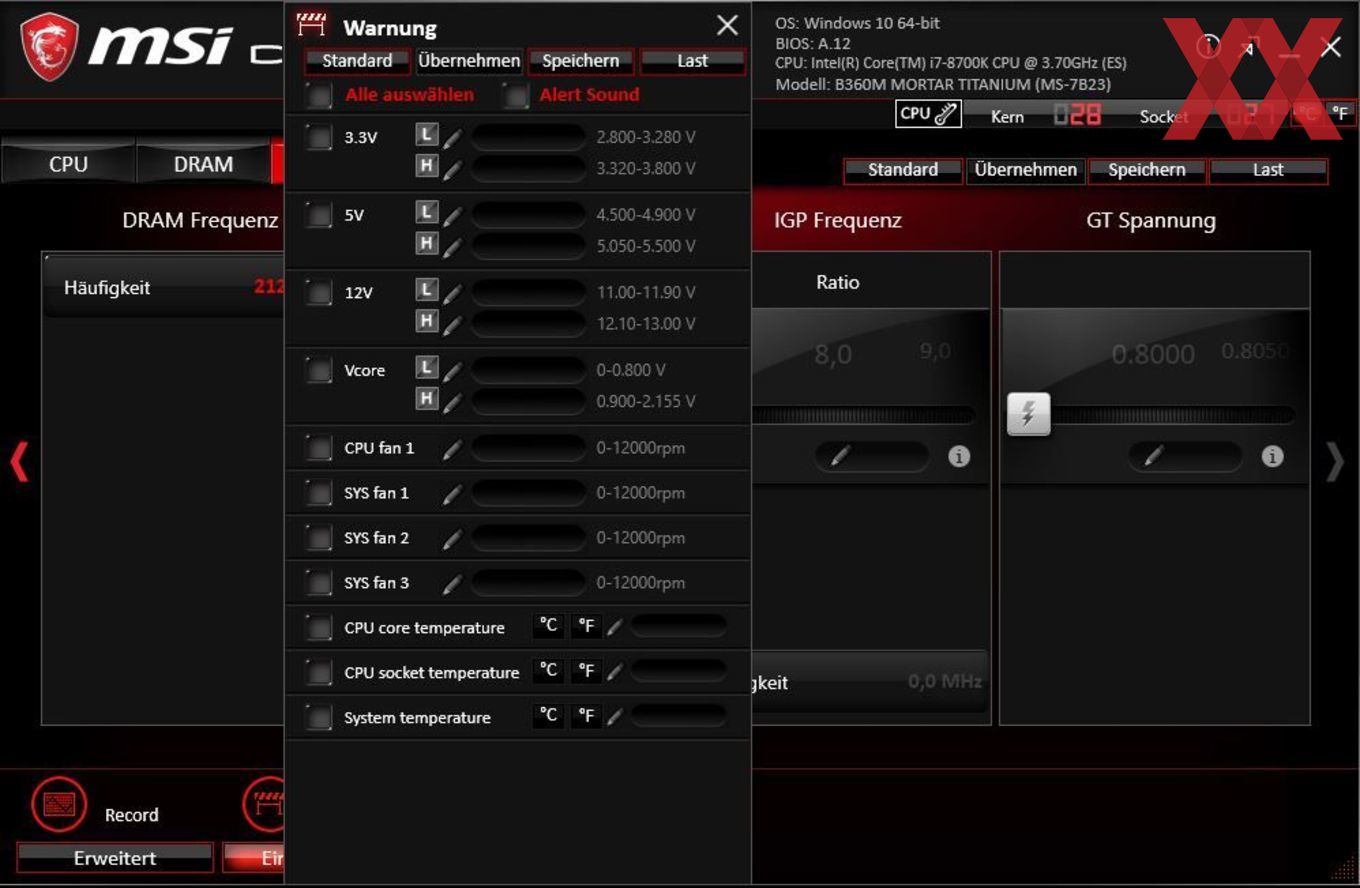Switch to the DRAM tab
Image resolution: width=1360 pixels, height=888 pixels.
click(203, 164)
